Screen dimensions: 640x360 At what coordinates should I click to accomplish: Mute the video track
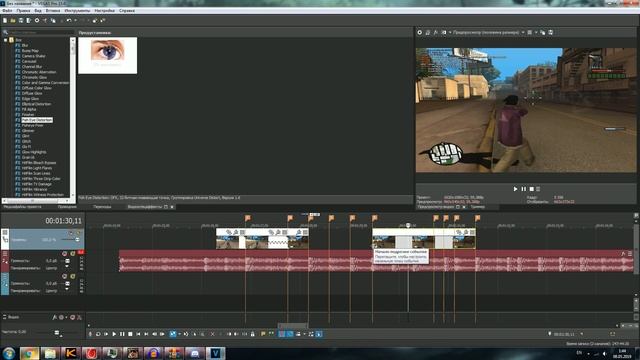click(x=70, y=233)
